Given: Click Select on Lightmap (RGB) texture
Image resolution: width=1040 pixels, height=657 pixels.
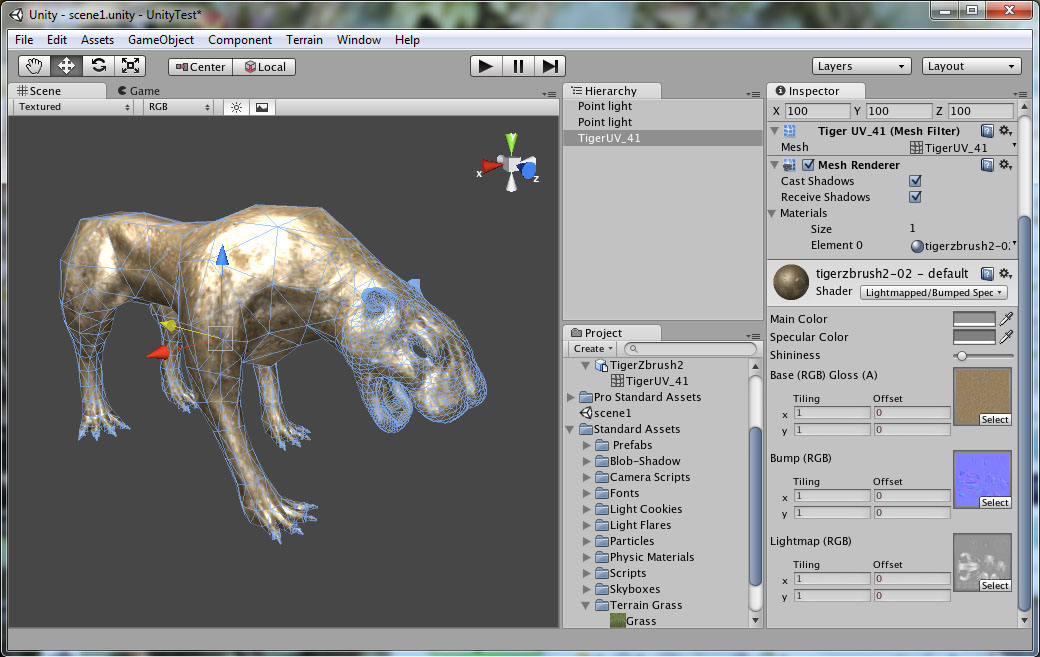Looking at the screenshot, I should pos(995,585).
